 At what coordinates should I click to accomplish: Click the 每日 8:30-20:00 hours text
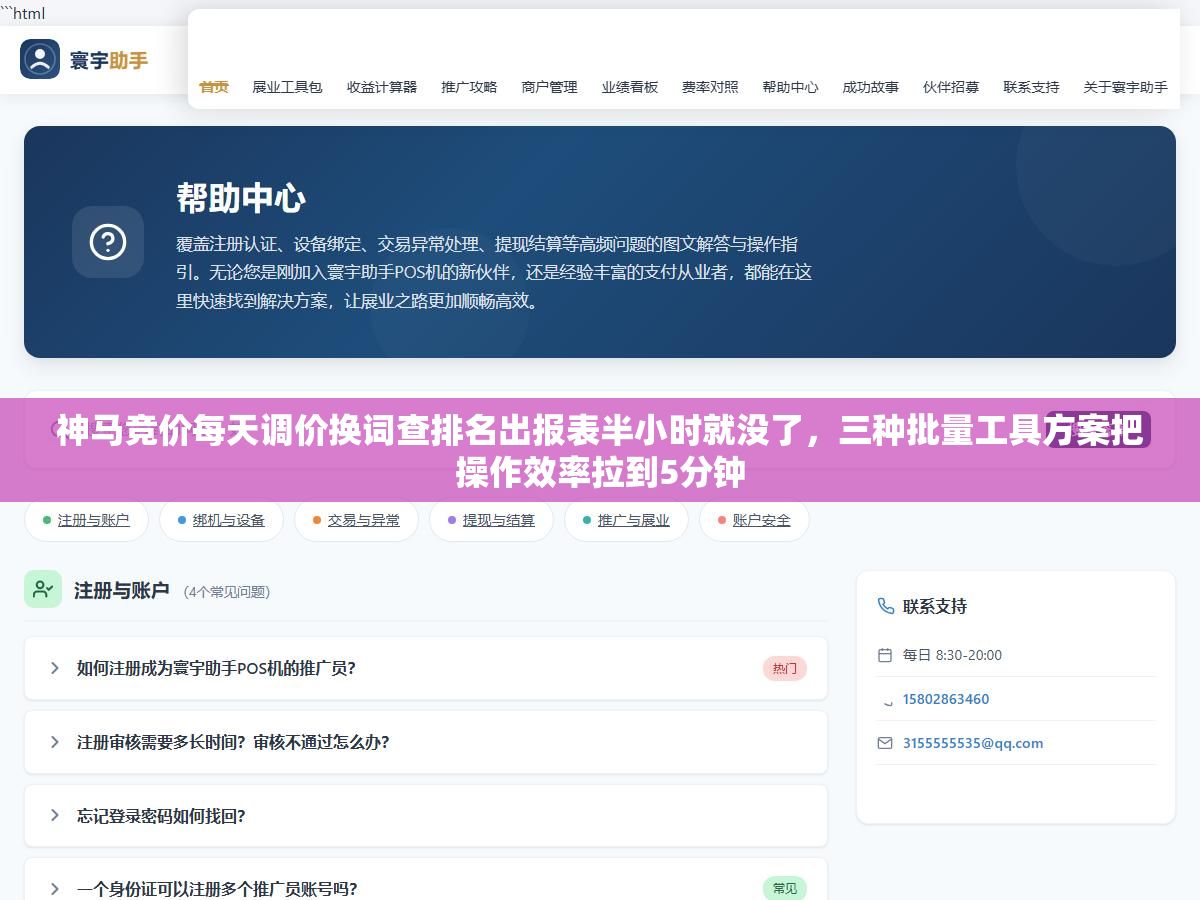tap(952, 655)
